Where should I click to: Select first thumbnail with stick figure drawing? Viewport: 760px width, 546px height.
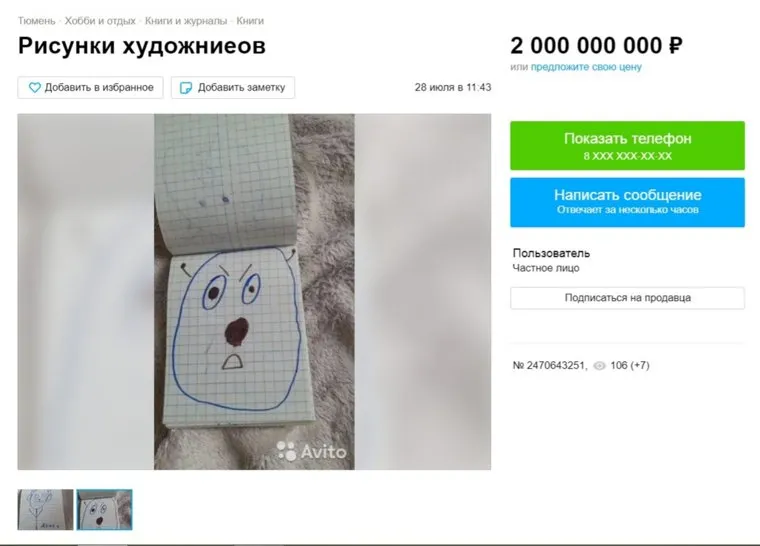46,510
